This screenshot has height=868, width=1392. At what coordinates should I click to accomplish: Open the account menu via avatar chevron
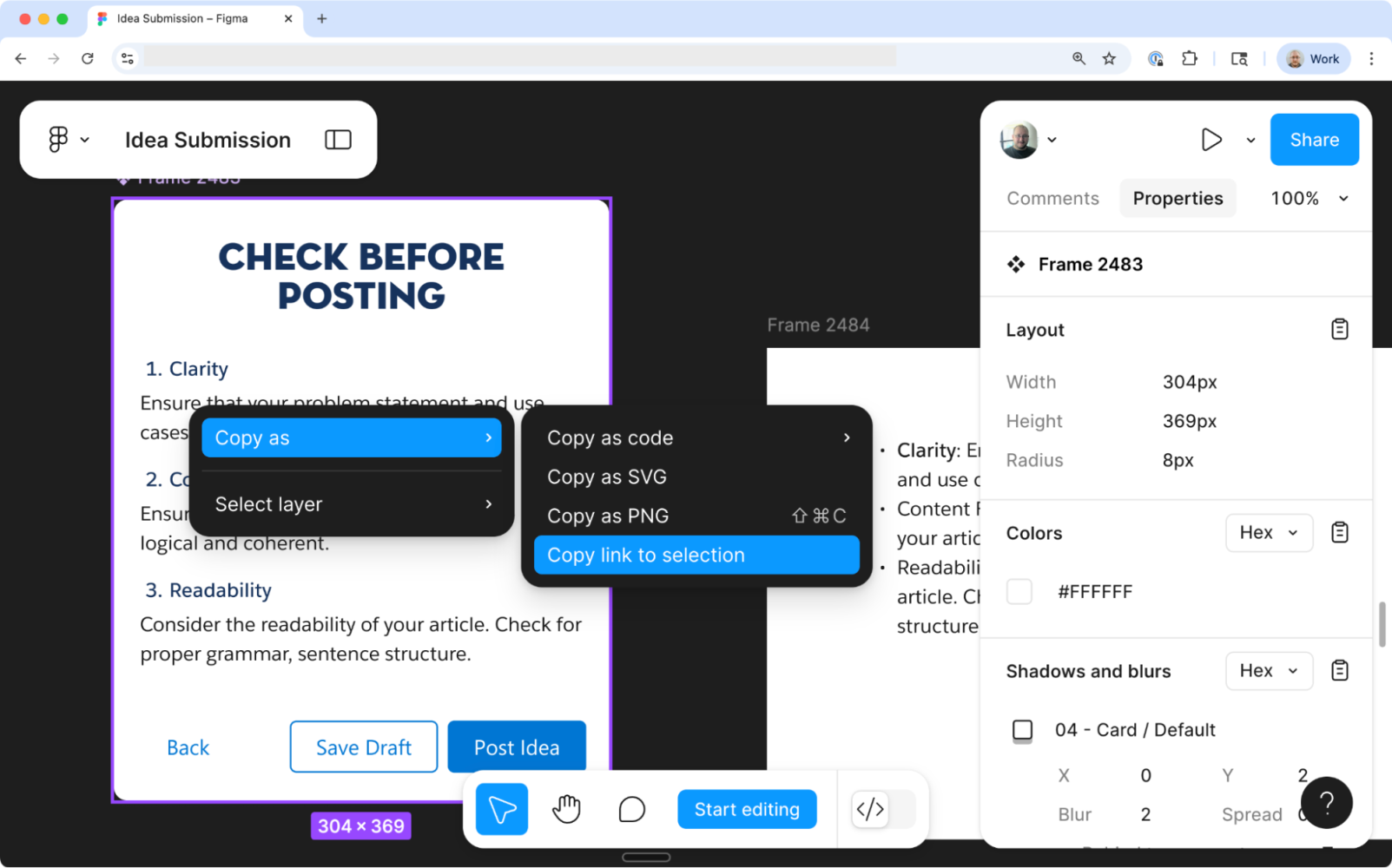click(x=1052, y=139)
